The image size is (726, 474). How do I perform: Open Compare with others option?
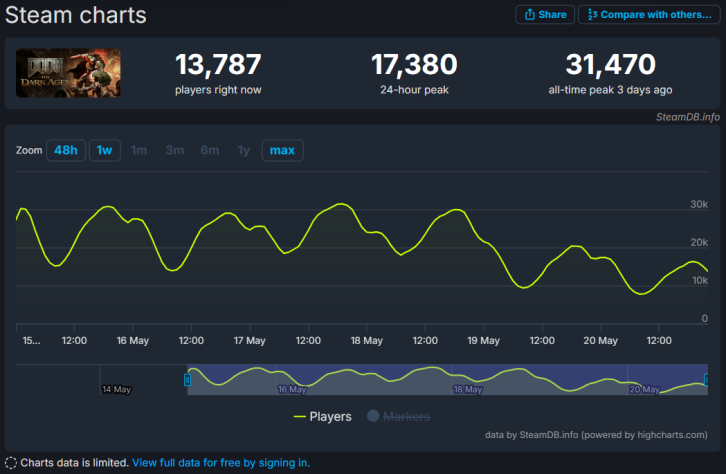click(x=649, y=14)
